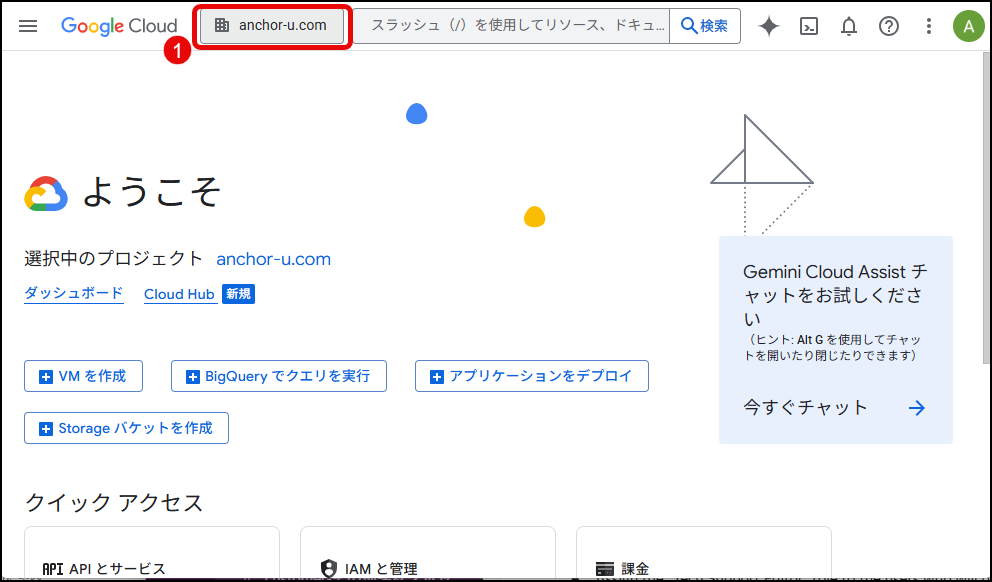Open the anchor-u.com selected project link
The width and height of the screenshot is (992, 582).
point(273,259)
